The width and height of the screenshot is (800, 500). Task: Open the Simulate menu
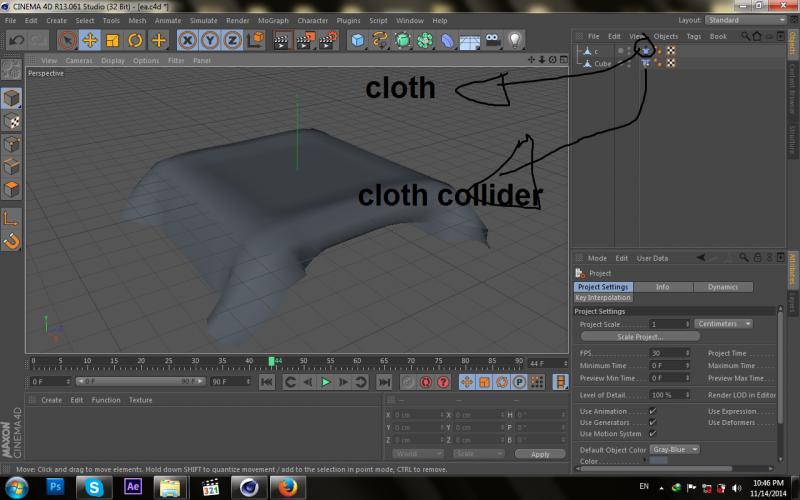tap(204, 20)
